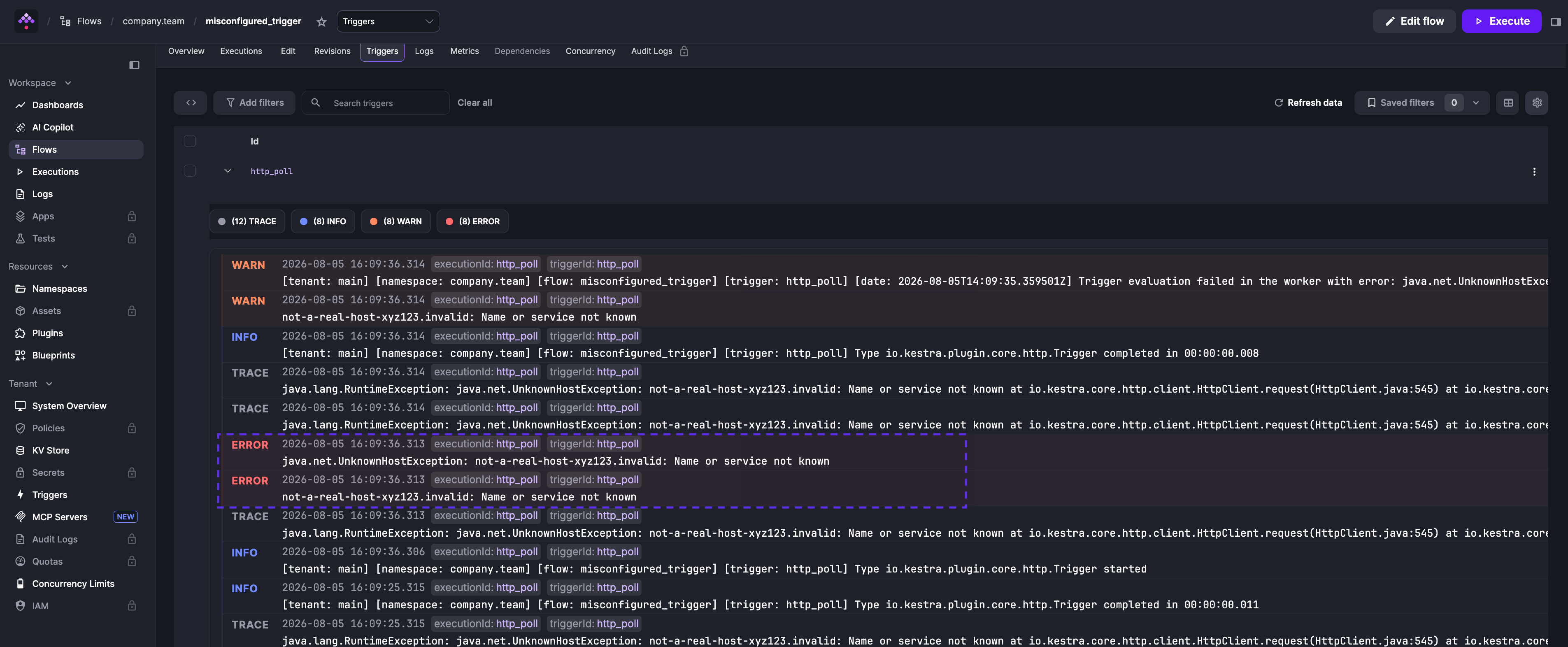Open Assets in Resources
This screenshot has width=1568, height=647.
click(76, 311)
